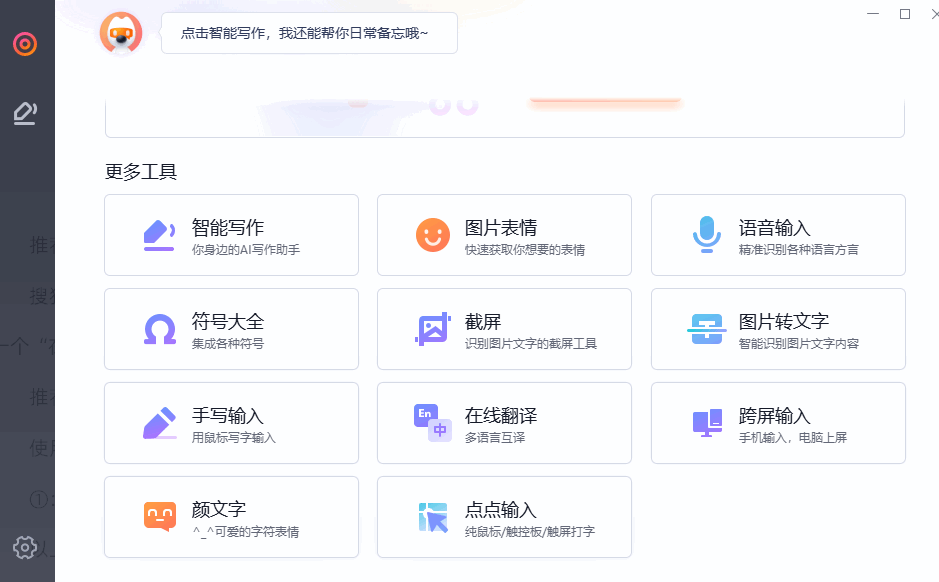Viewport: 939px width, 582px height.
Task: Click the 图片表情 smiley face icon
Action: (x=431, y=234)
